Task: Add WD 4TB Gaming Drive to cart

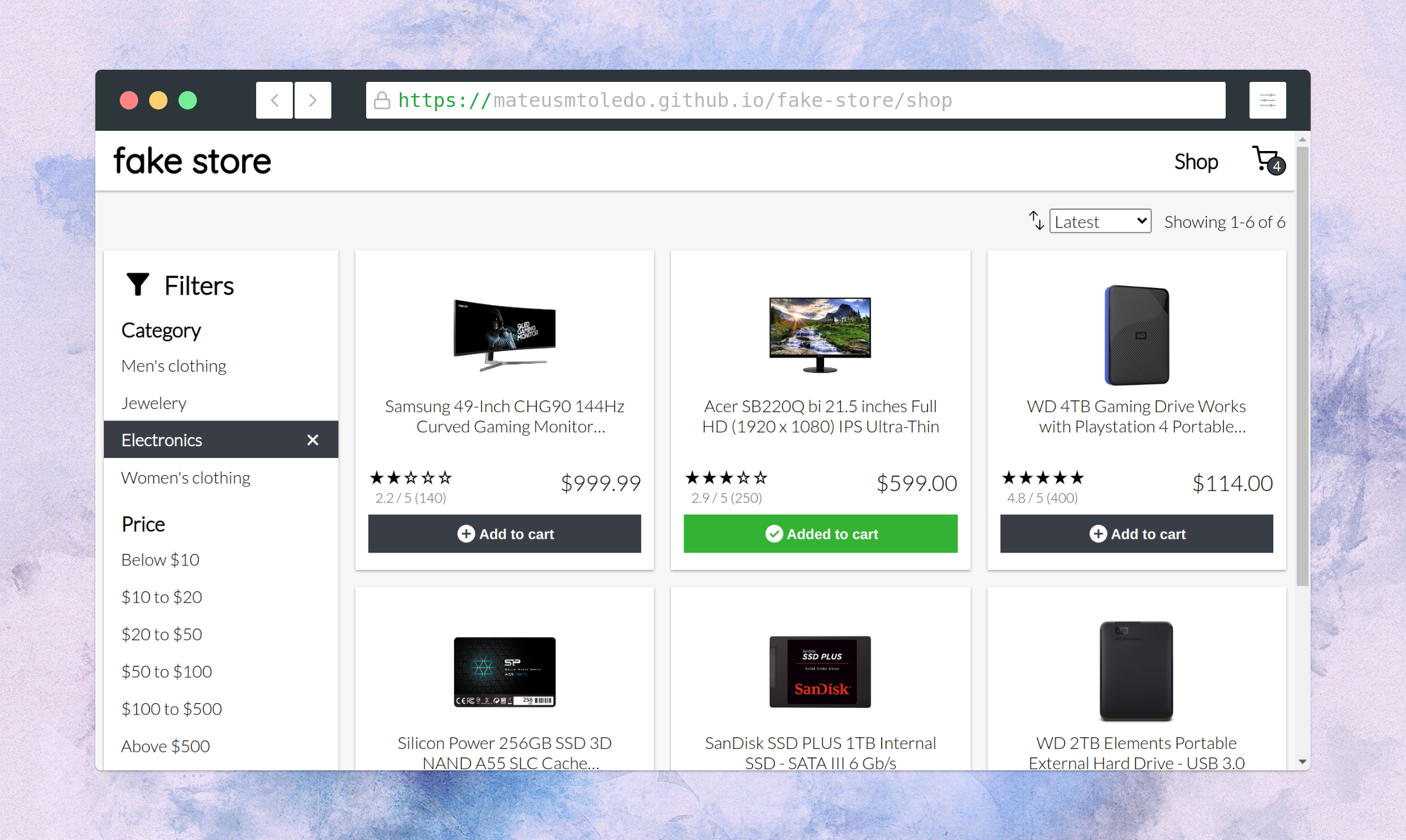Action: click(1136, 534)
